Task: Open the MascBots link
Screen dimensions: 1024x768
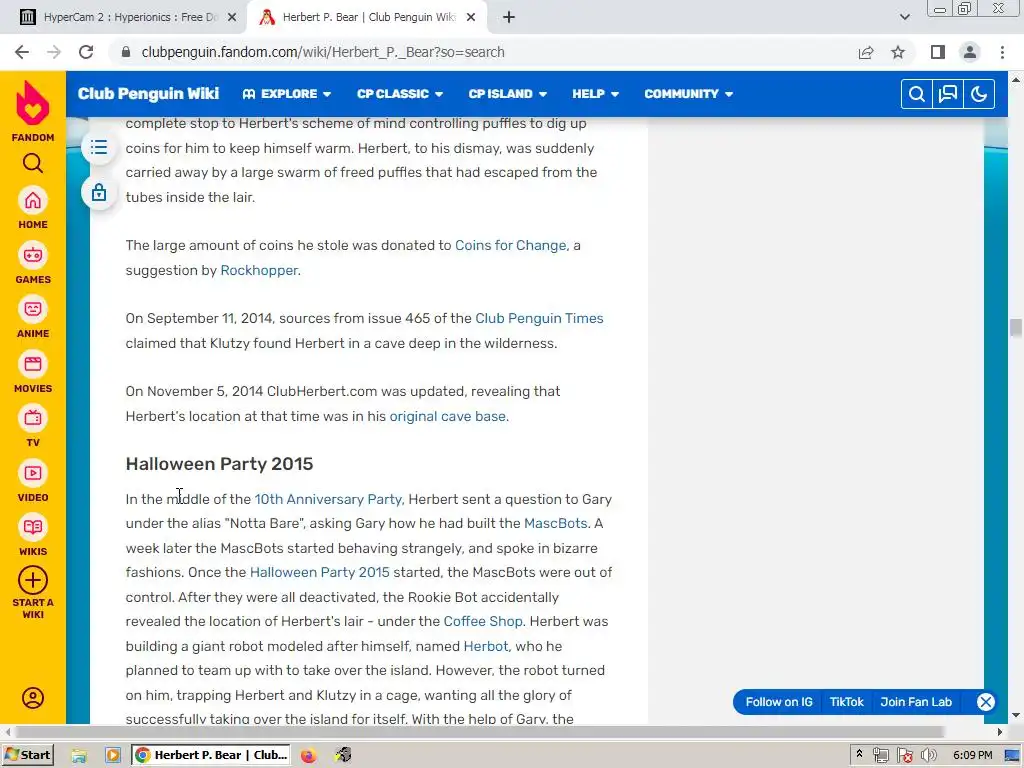Action: click(556, 524)
